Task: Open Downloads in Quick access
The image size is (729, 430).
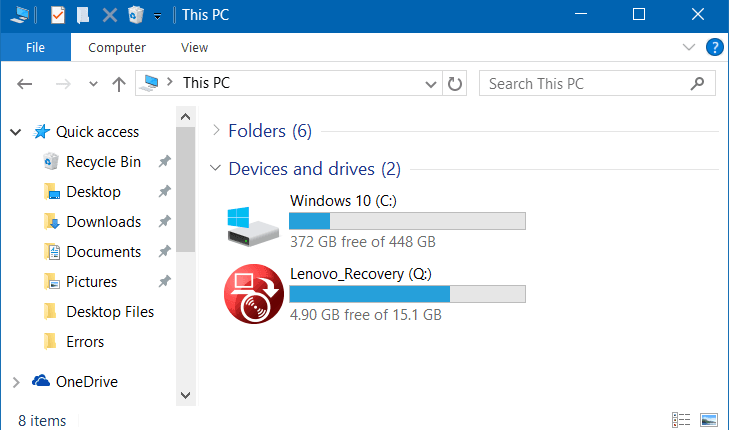Action: pos(103,222)
